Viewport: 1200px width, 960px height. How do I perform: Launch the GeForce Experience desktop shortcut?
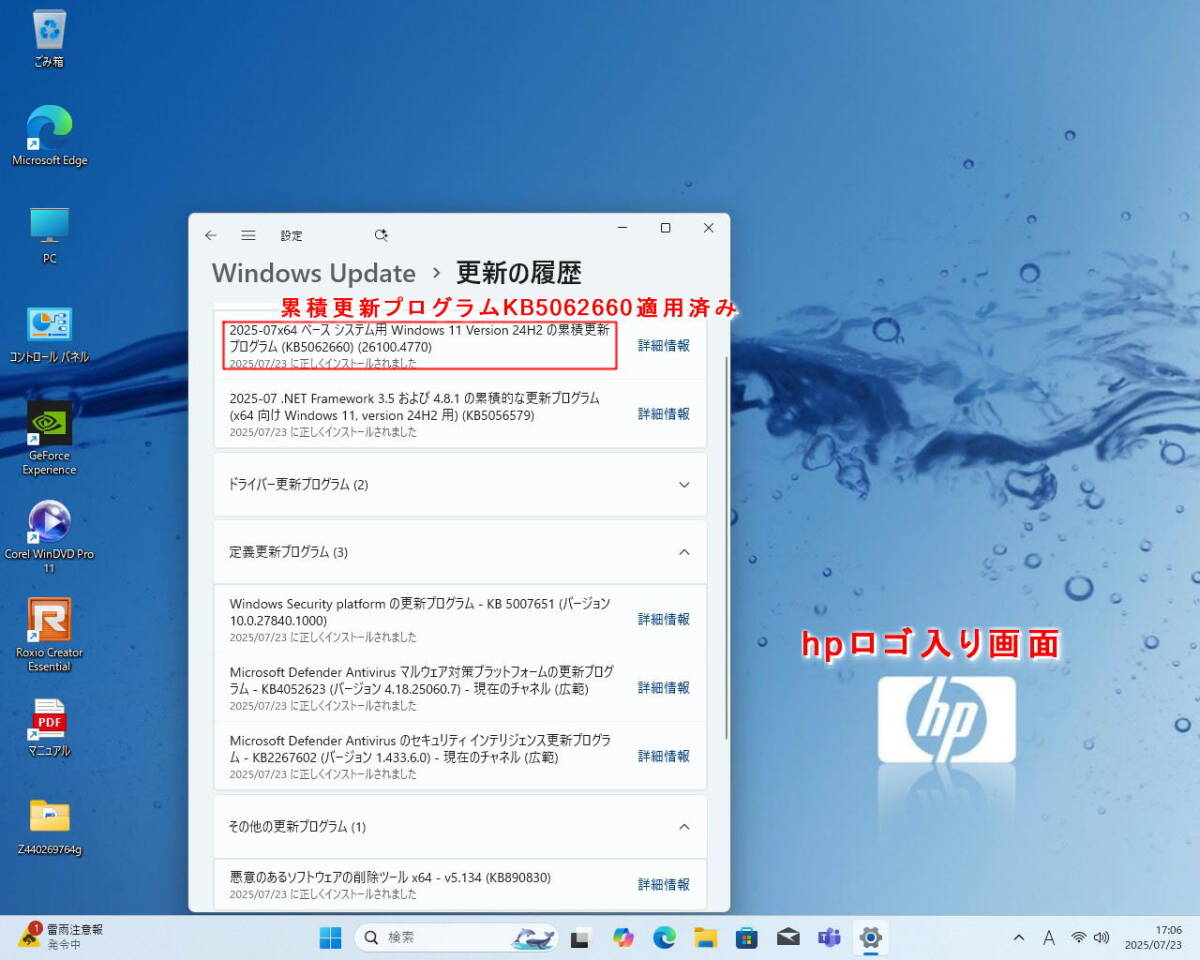(x=49, y=439)
